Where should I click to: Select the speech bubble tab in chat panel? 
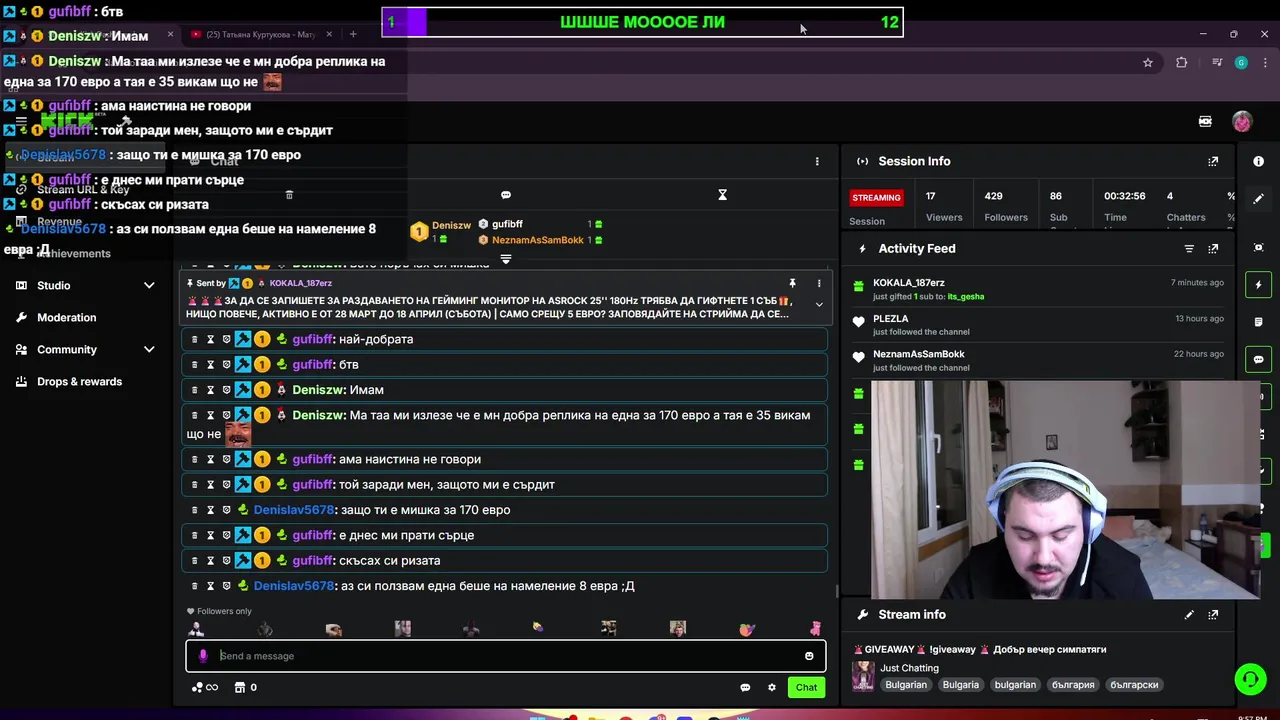(506, 195)
